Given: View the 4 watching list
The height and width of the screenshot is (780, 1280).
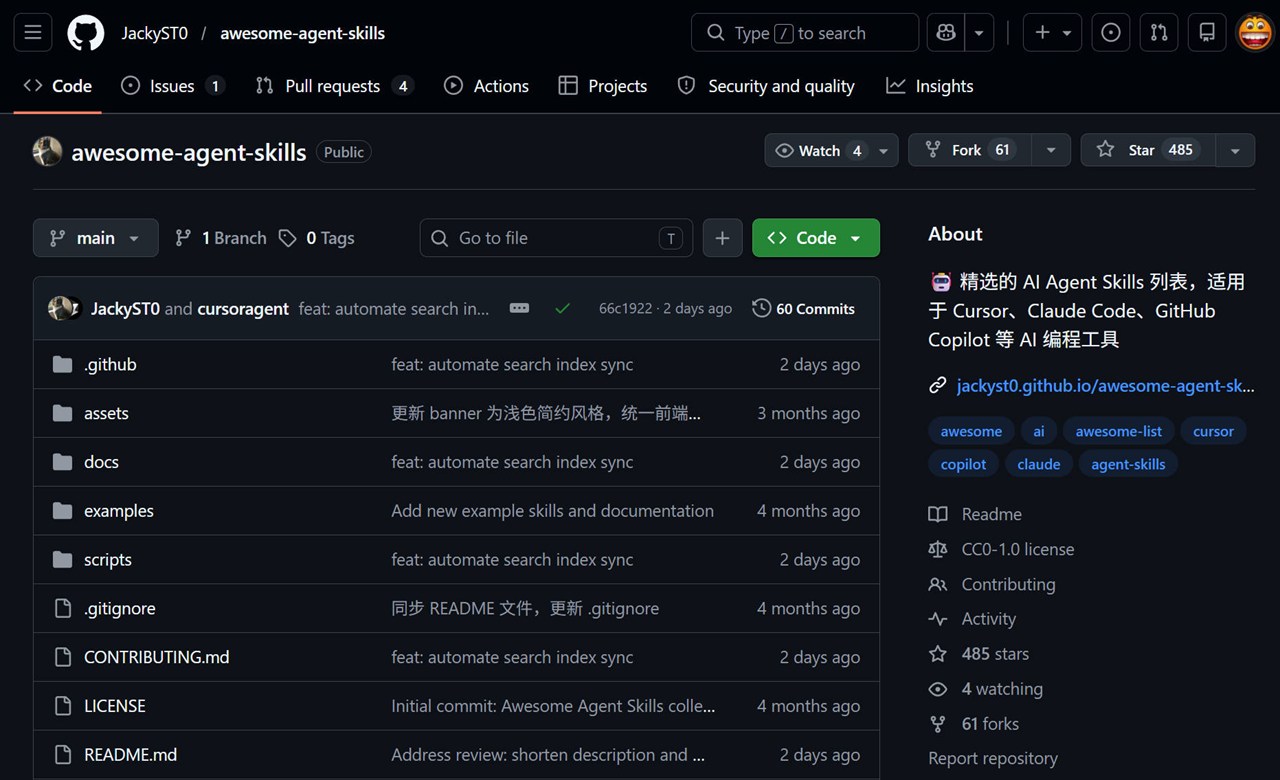Looking at the screenshot, I should [x=986, y=690].
